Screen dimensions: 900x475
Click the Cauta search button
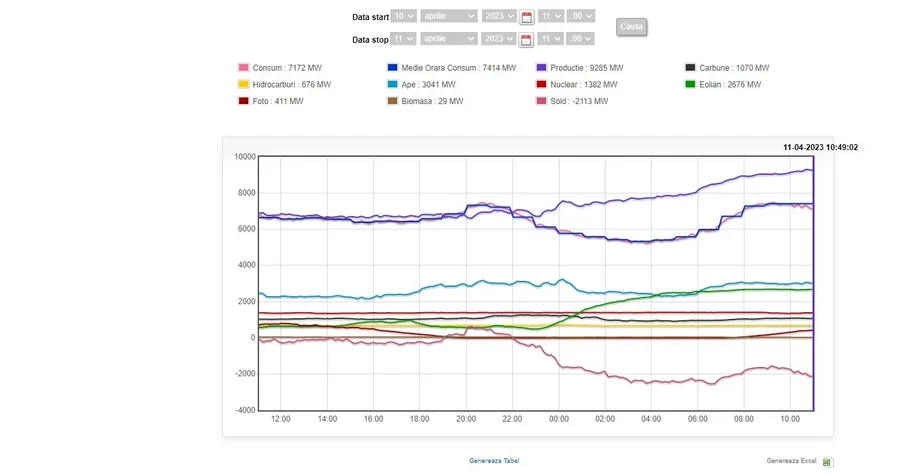(631, 27)
